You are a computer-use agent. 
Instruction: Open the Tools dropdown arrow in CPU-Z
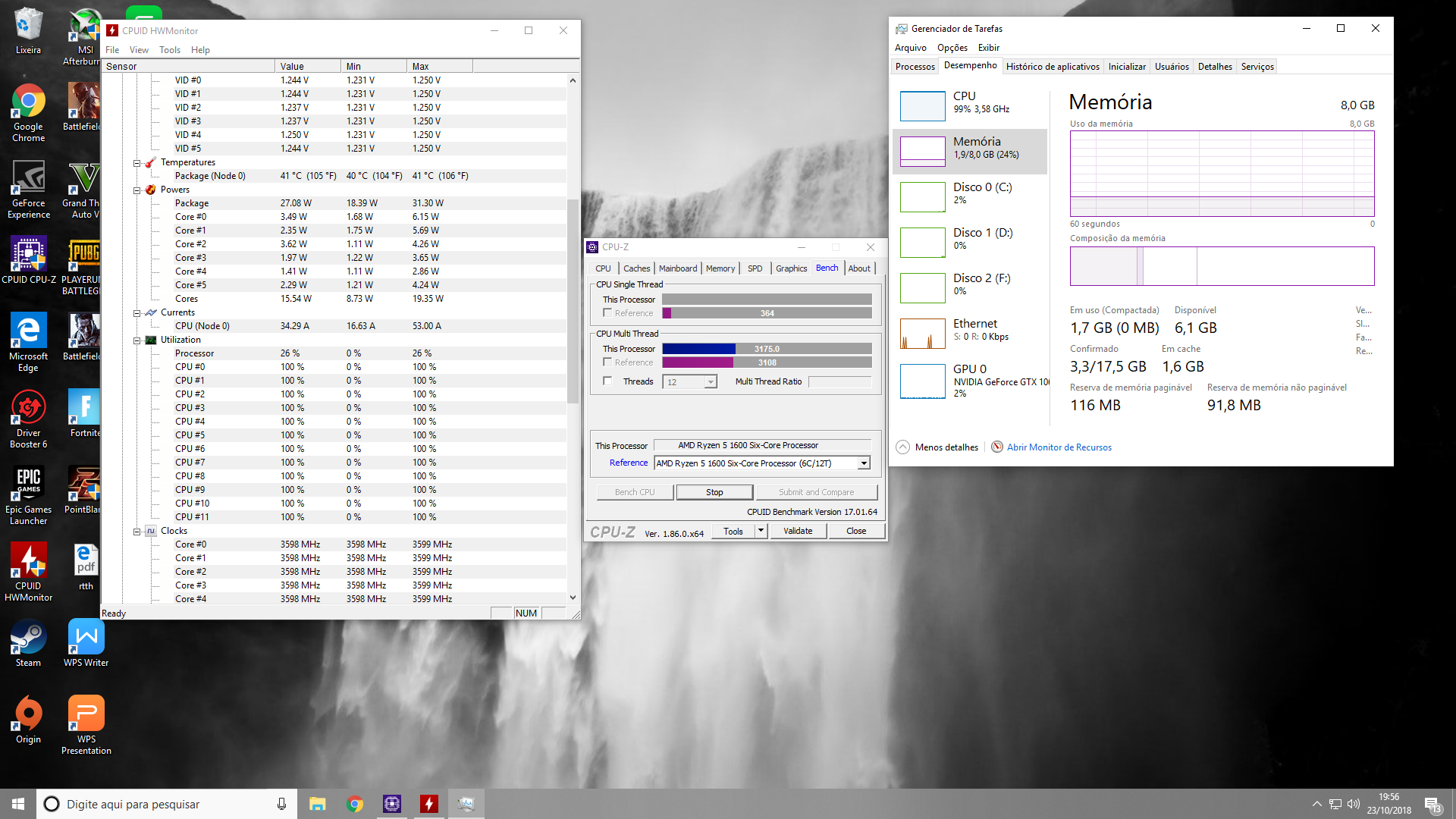tap(761, 532)
